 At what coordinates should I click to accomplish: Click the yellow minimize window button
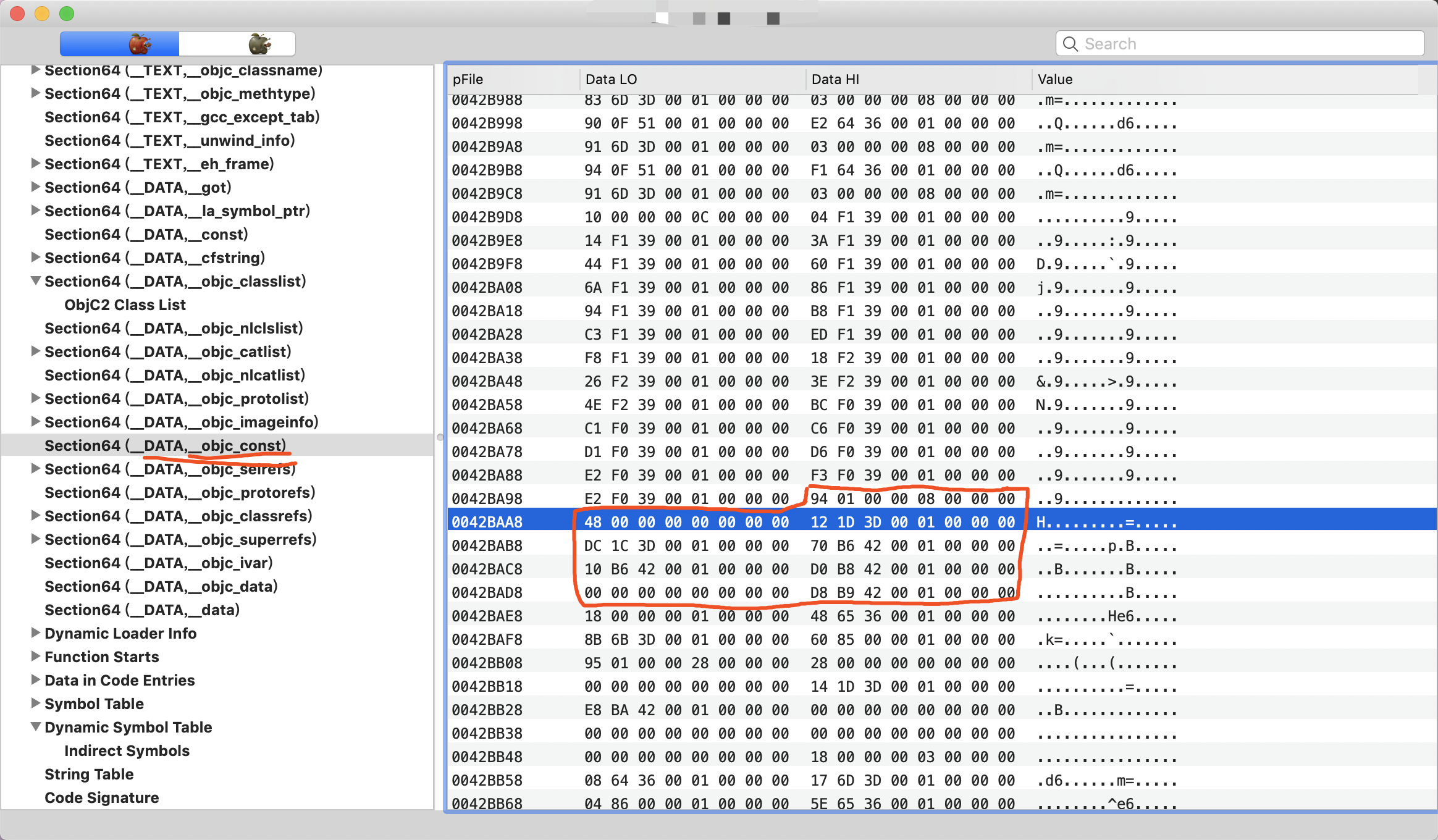pos(42,13)
